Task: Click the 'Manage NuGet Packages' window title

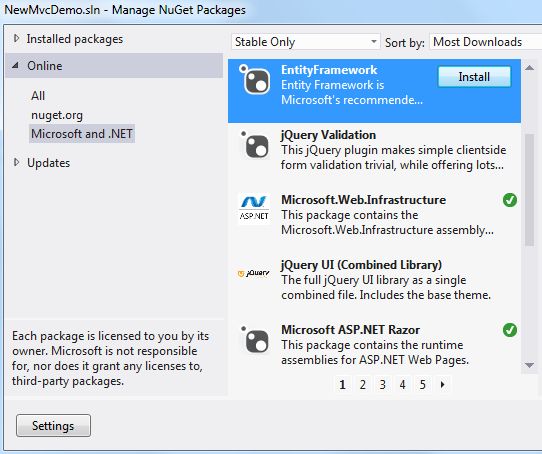Action: (179, 10)
